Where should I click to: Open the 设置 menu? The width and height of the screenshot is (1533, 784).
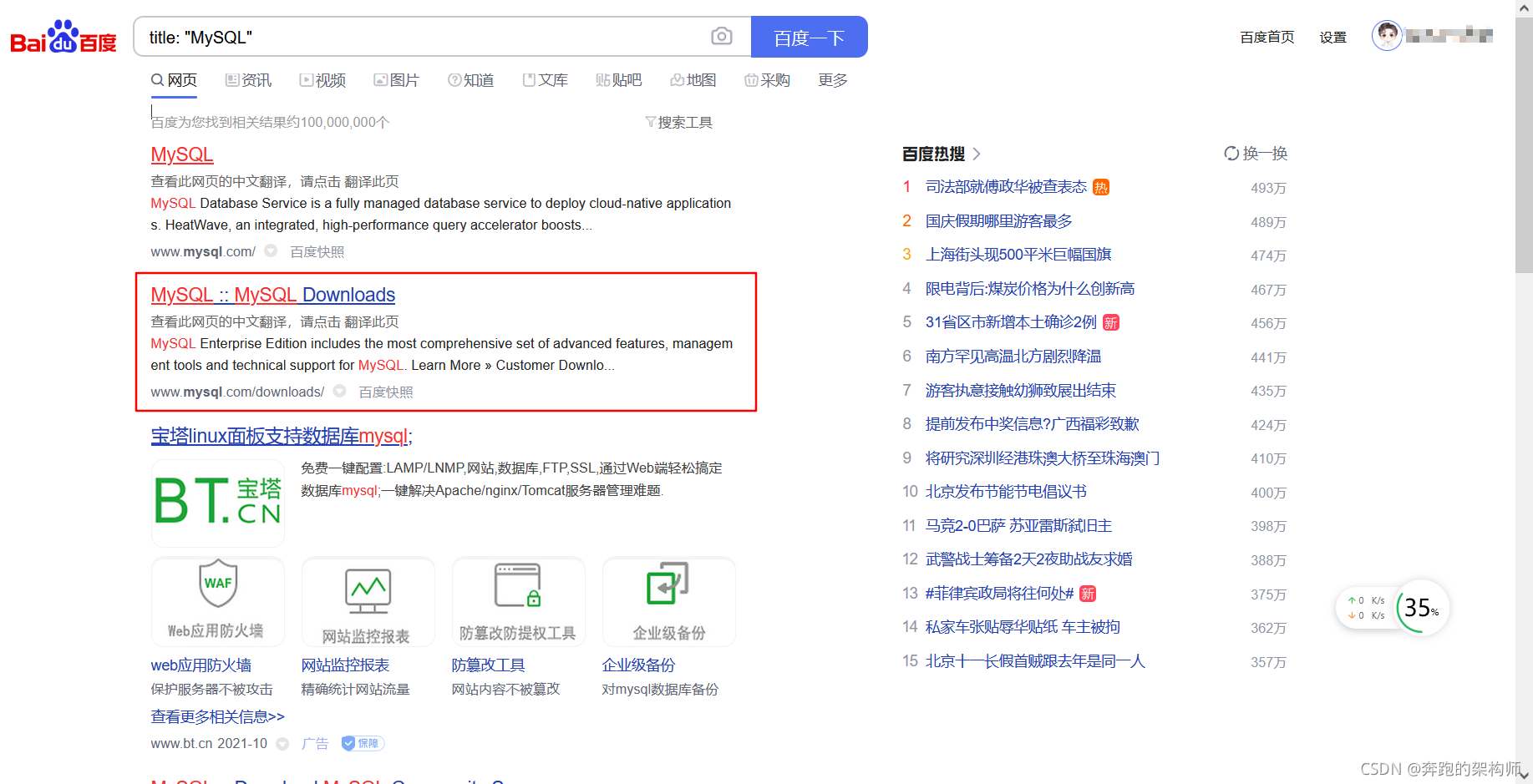1333,38
